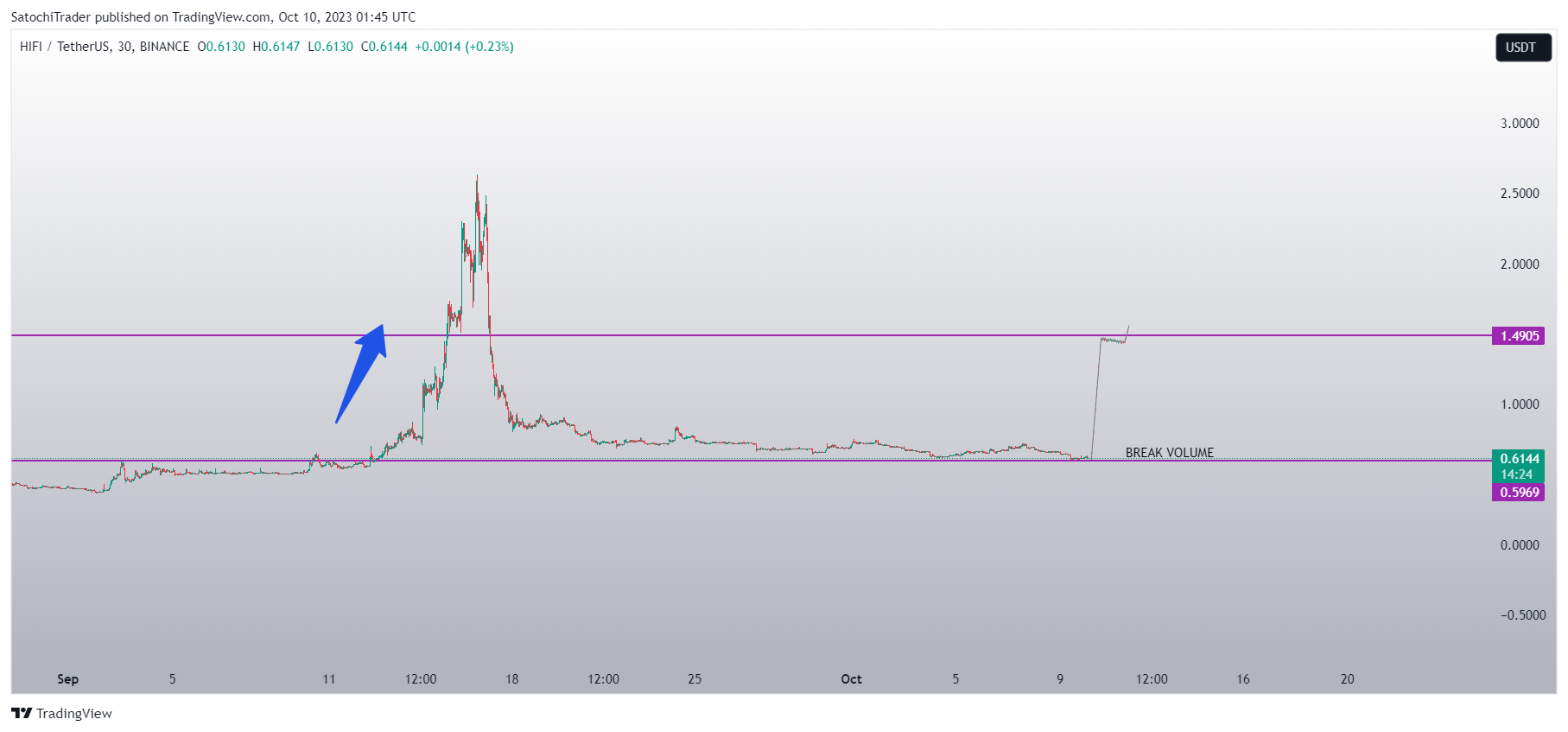Click the Oct label on time axis

pos(851,679)
